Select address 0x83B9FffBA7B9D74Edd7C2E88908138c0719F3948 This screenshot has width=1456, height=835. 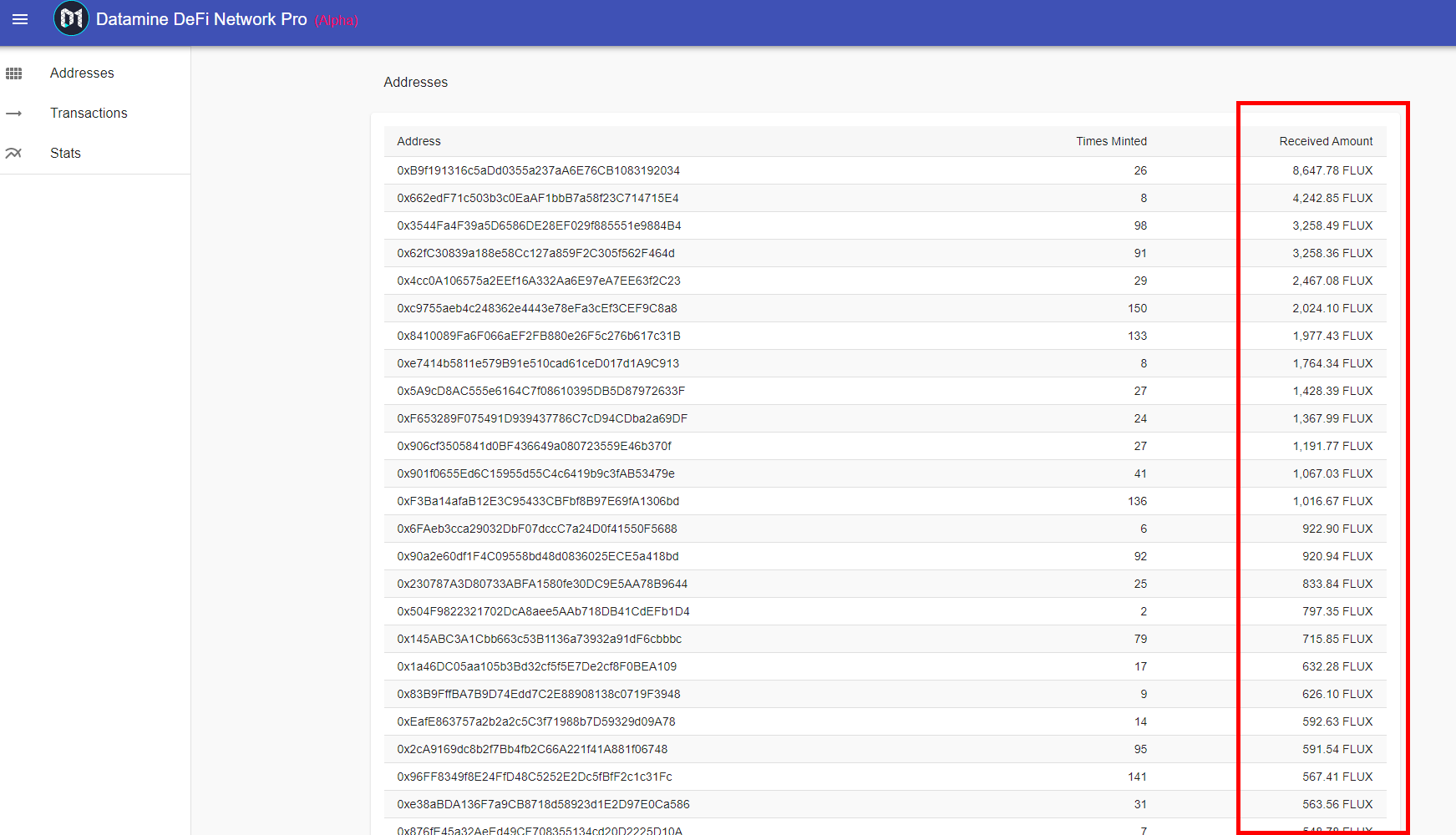[x=538, y=694]
